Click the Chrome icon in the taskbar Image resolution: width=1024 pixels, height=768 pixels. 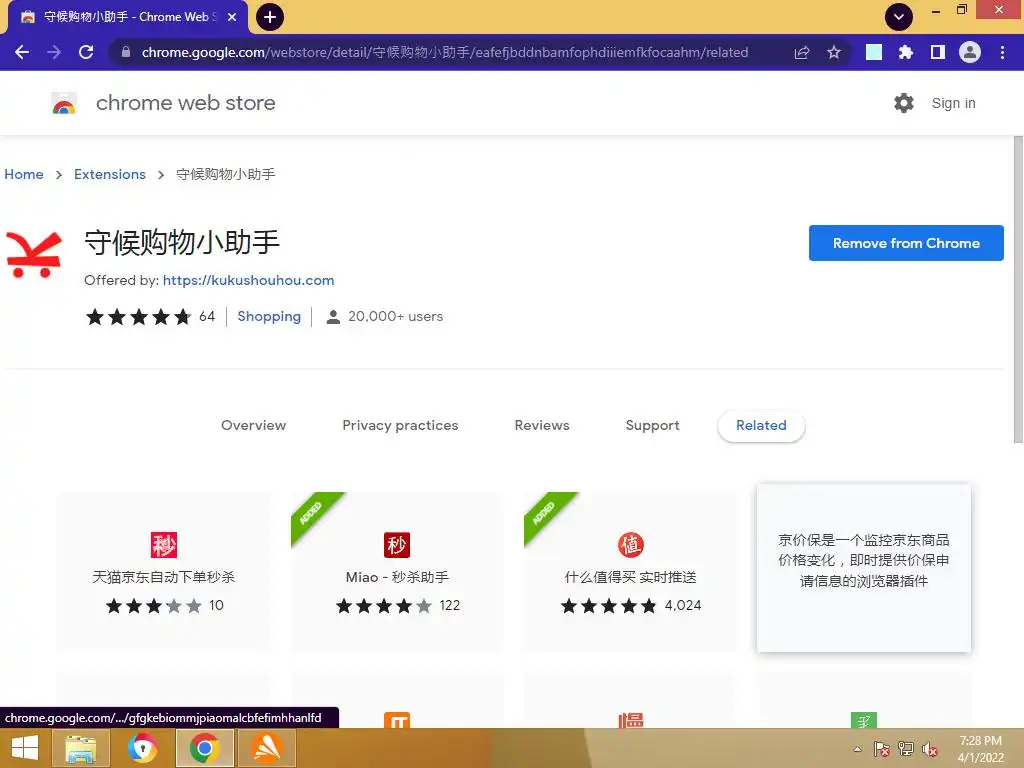coord(205,748)
